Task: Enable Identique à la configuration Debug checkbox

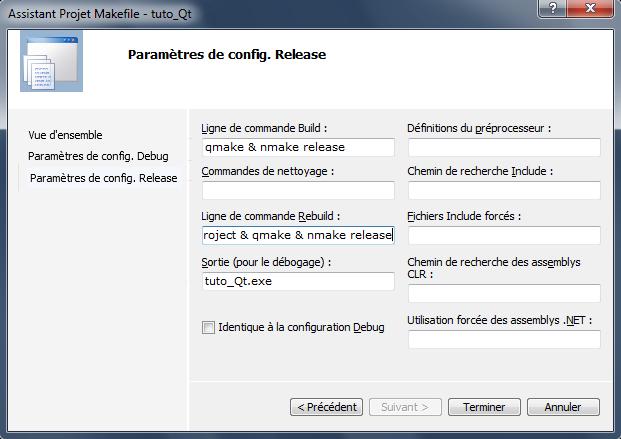Action: [x=208, y=327]
